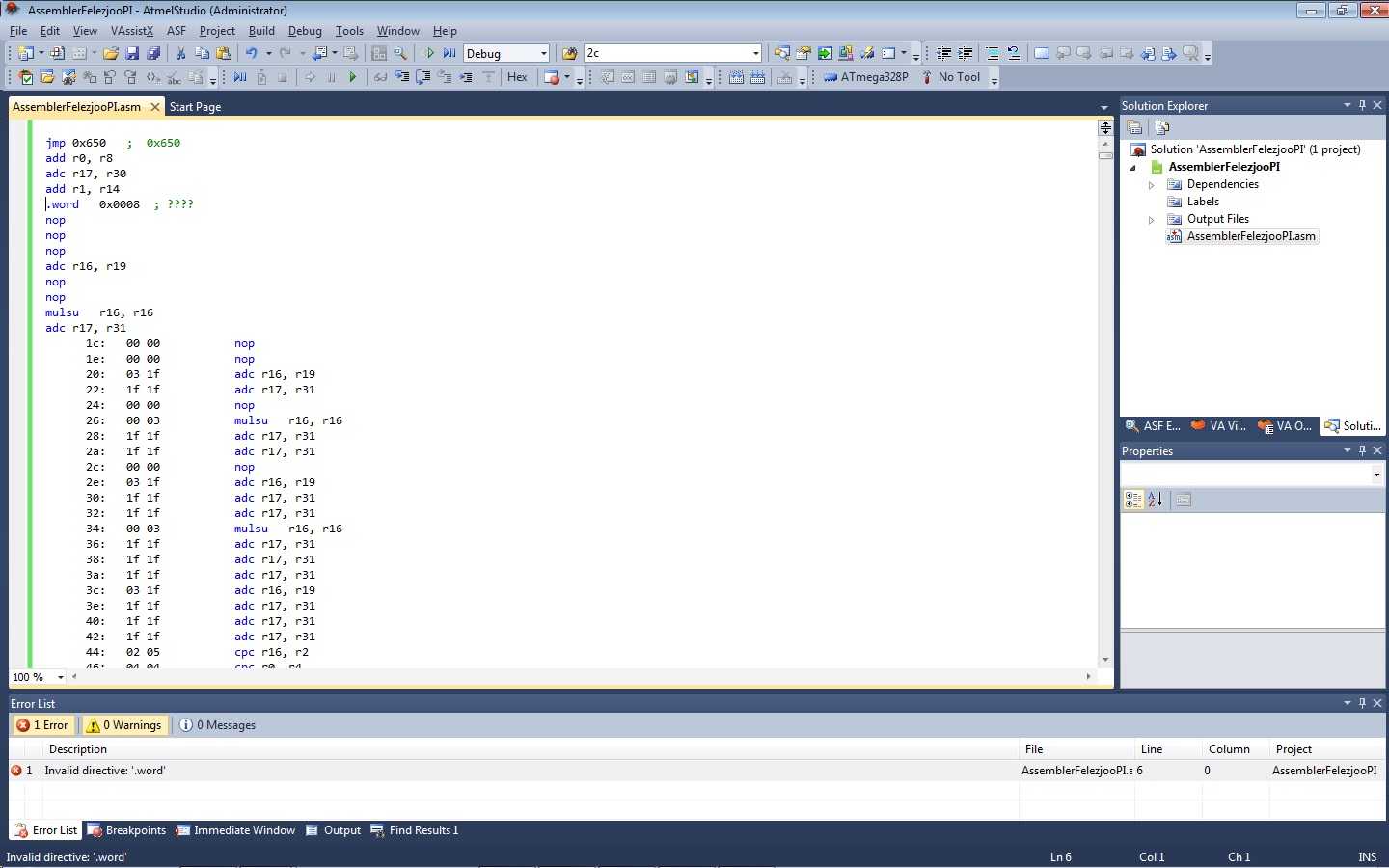Open the Properties object selector dropdown
The image size is (1389, 868).
pyautogui.click(x=1376, y=475)
